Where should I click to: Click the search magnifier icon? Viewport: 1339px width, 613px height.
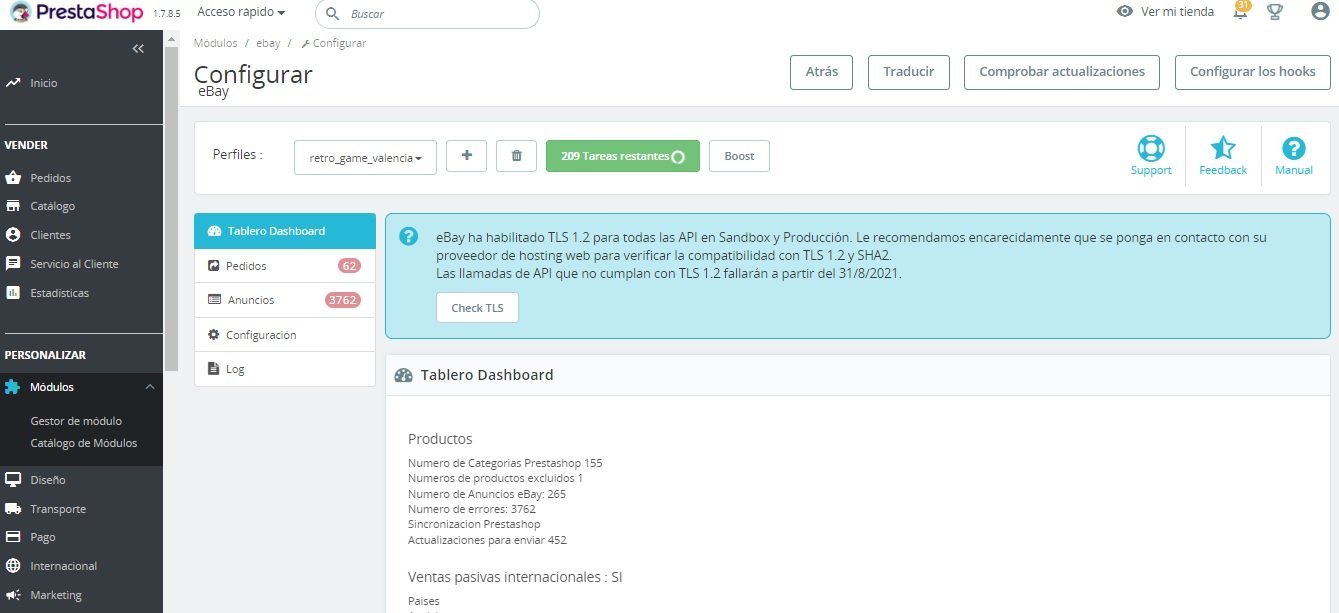pos(333,14)
